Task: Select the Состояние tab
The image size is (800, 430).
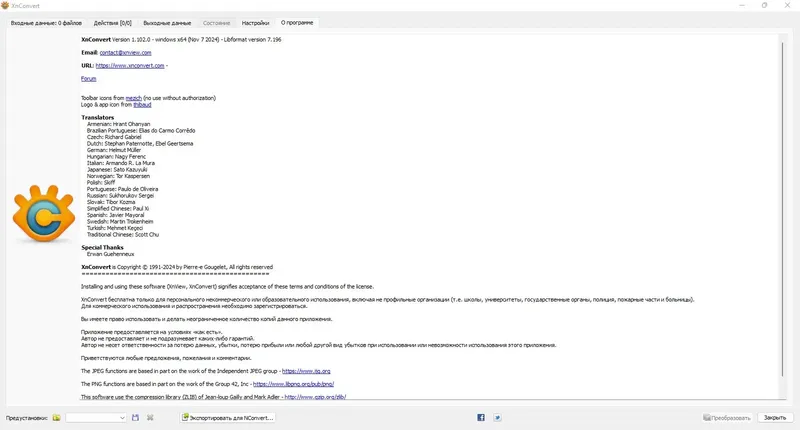Action: click(x=216, y=23)
